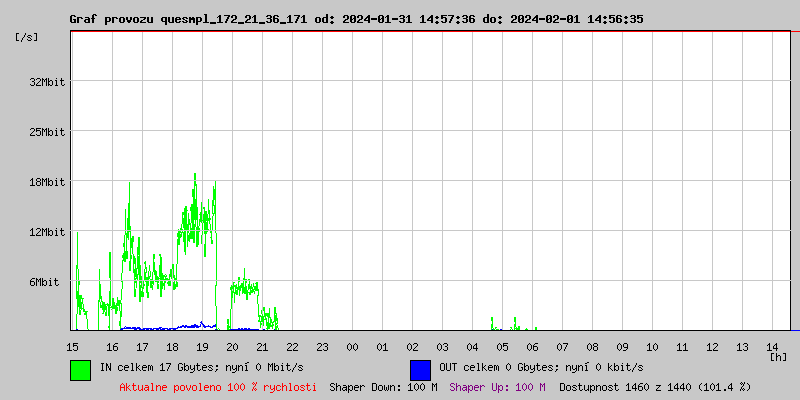Click the '6Mbit' y-axis label
Image resolution: width=800 pixels, height=400 pixels.
(x=44, y=282)
